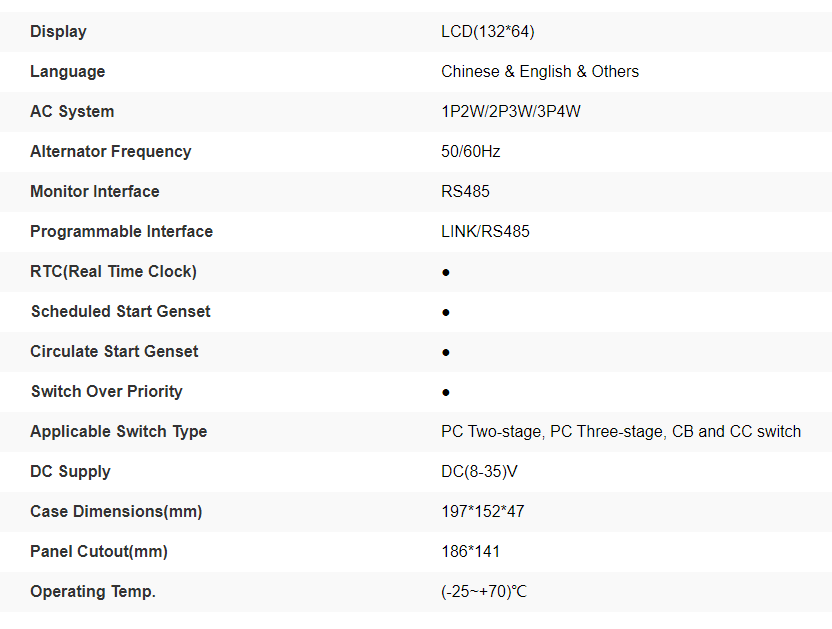This screenshot has width=832, height=629.
Task: Click the 50/60Hz frequency value
Action: point(470,152)
